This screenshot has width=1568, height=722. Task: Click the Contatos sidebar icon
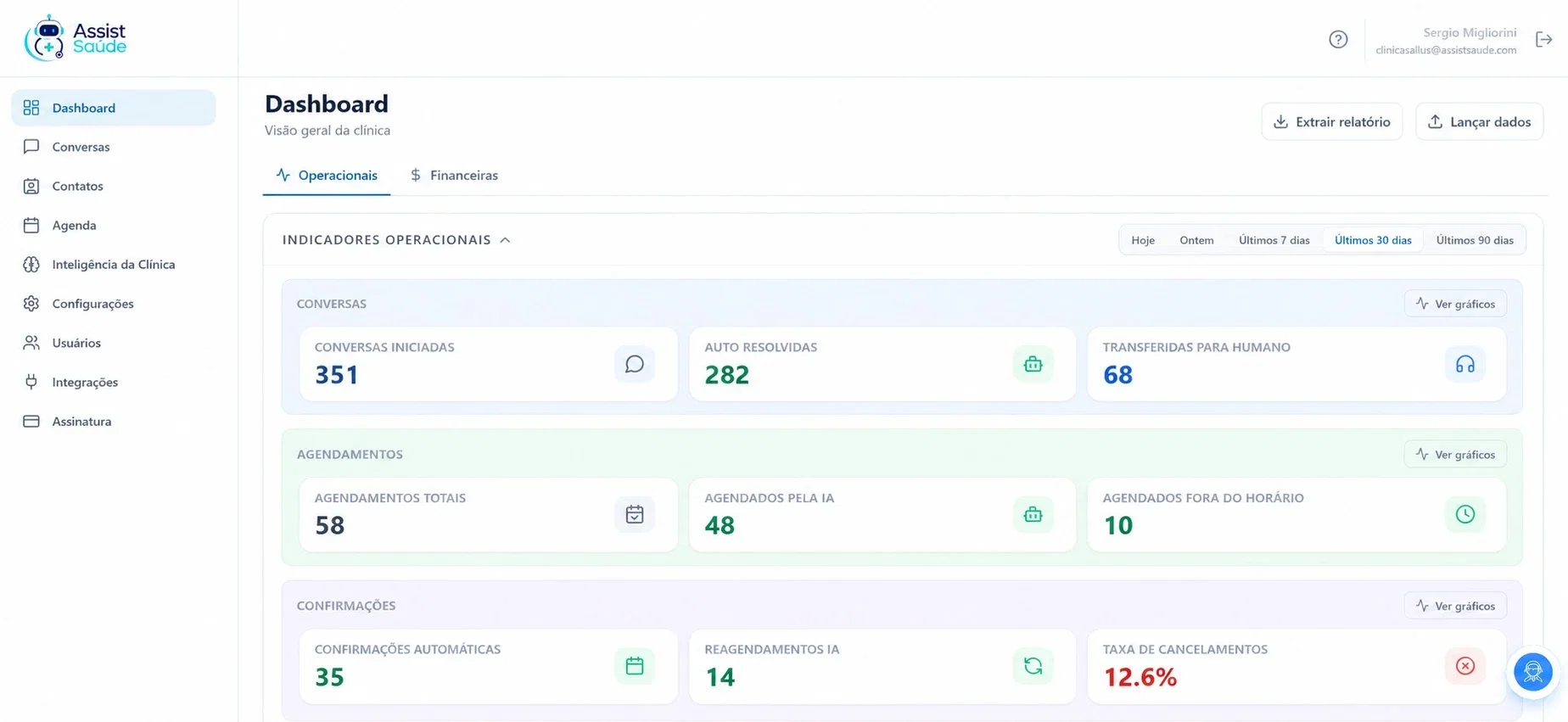(31, 186)
